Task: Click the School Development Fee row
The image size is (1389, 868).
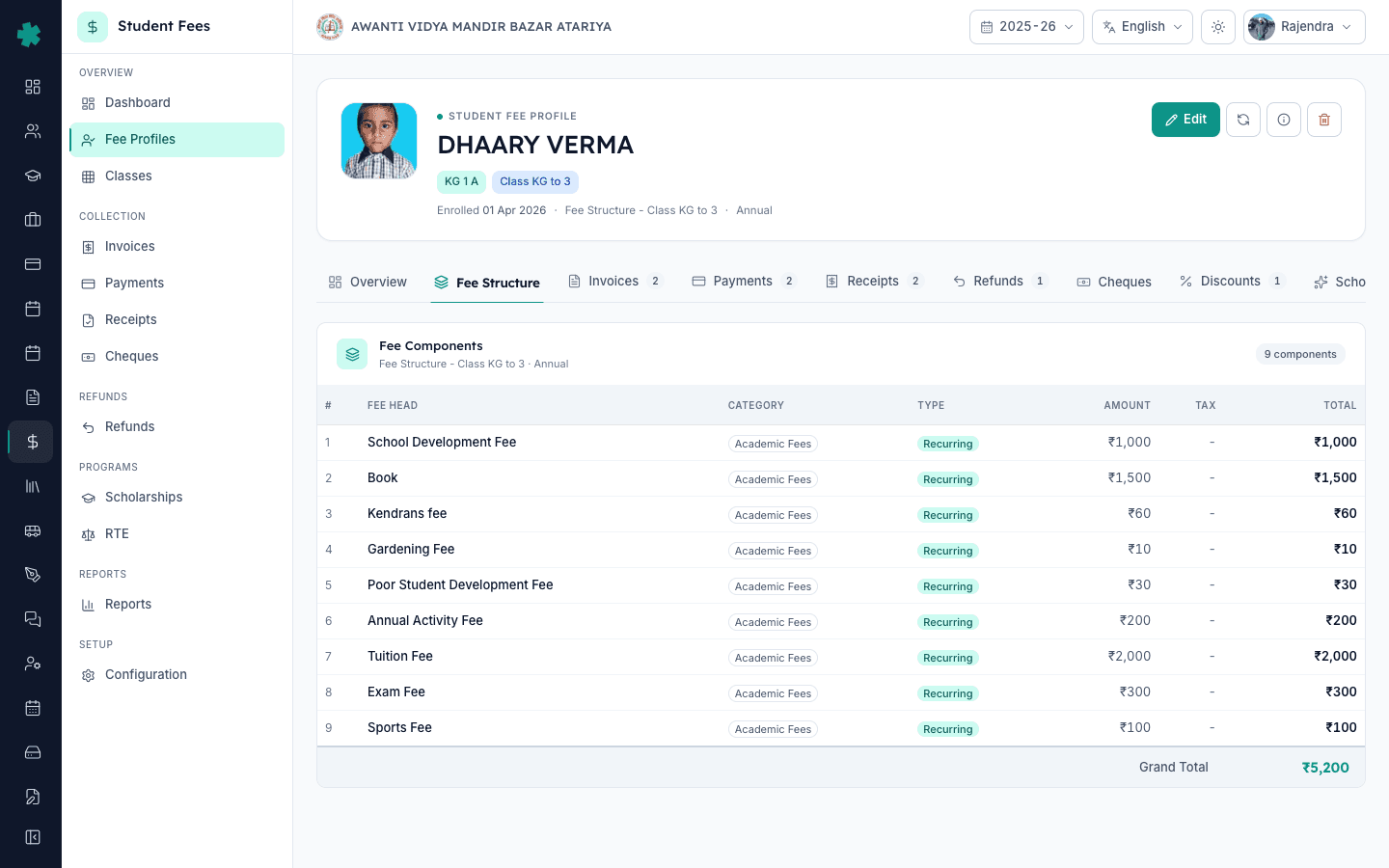Action: [841, 443]
